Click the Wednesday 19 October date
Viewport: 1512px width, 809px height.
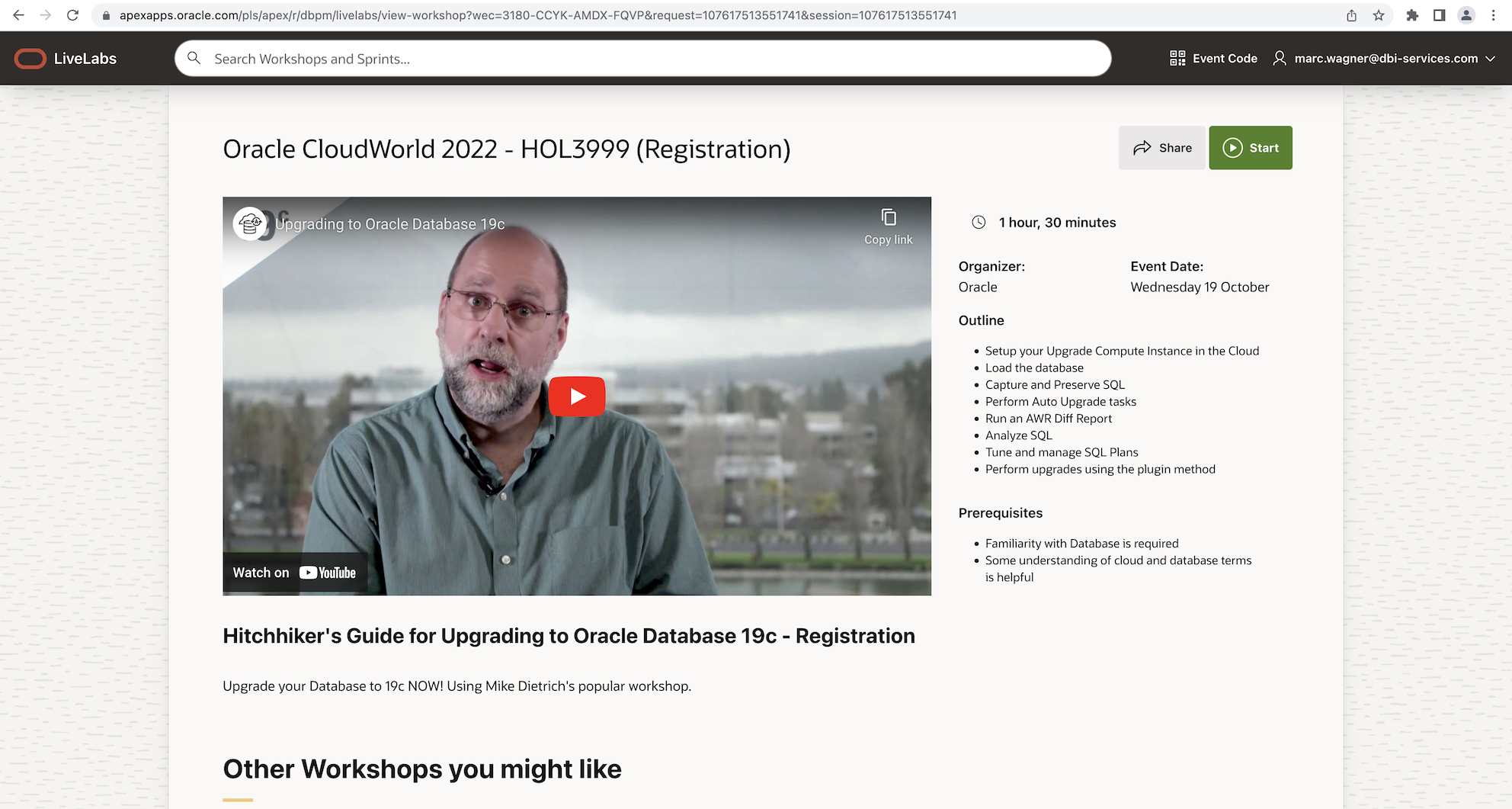point(1200,287)
